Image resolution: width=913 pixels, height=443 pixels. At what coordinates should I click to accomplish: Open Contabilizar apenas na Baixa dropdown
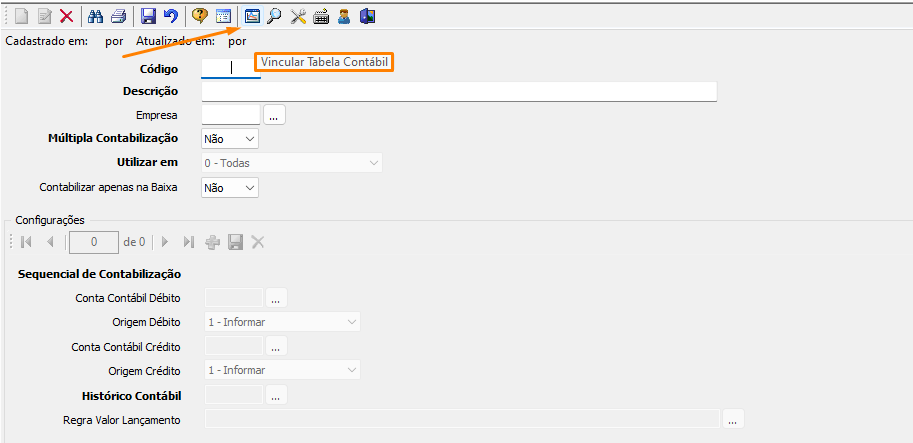coord(230,188)
